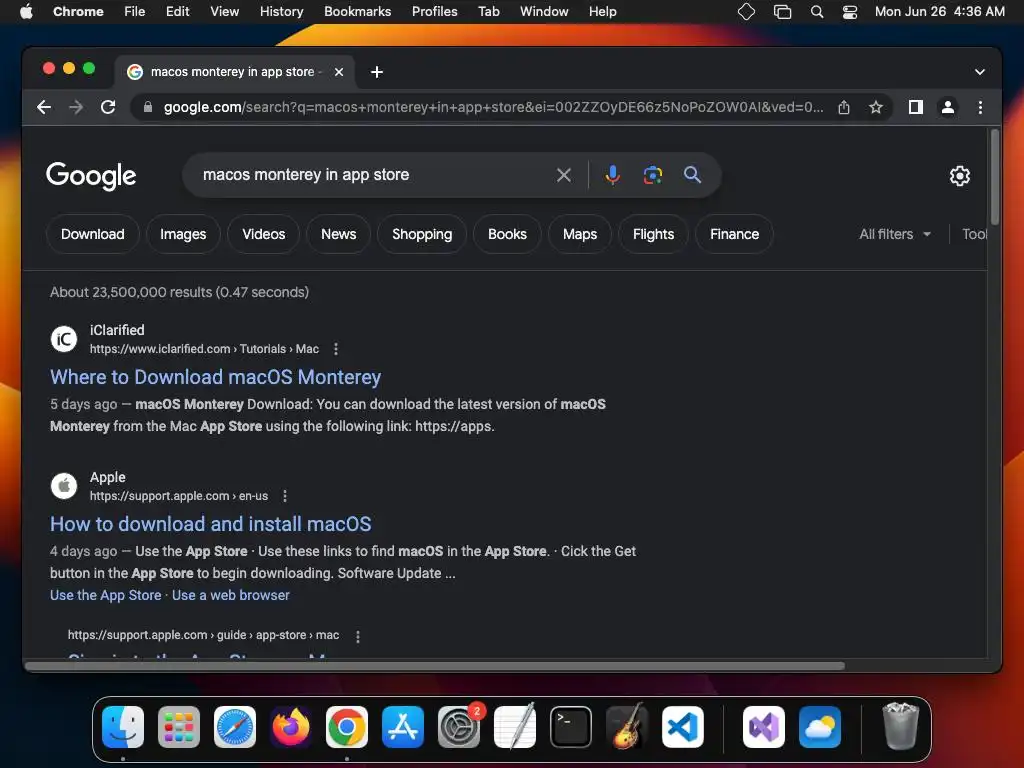1024x768 pixels.
Task: Switch to Books results
Action: 507,234
